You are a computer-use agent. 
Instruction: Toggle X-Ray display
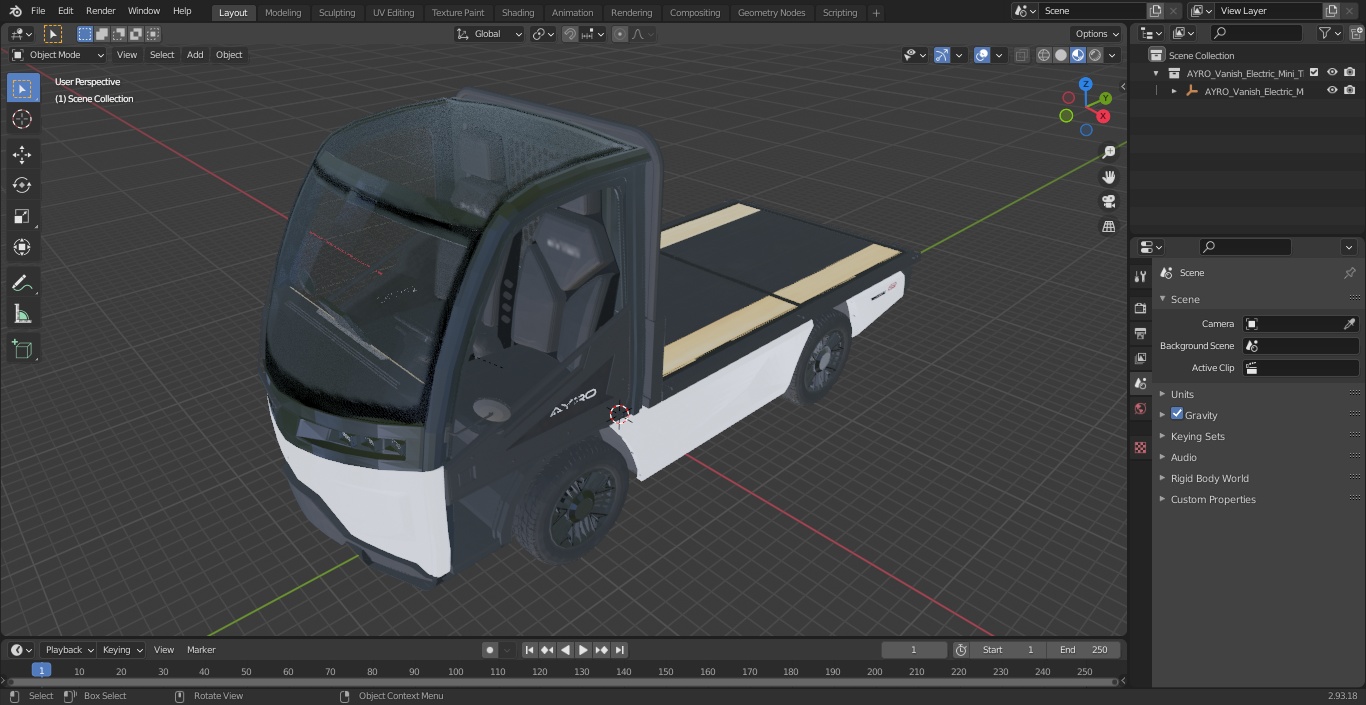click(x=1021, y=55)
